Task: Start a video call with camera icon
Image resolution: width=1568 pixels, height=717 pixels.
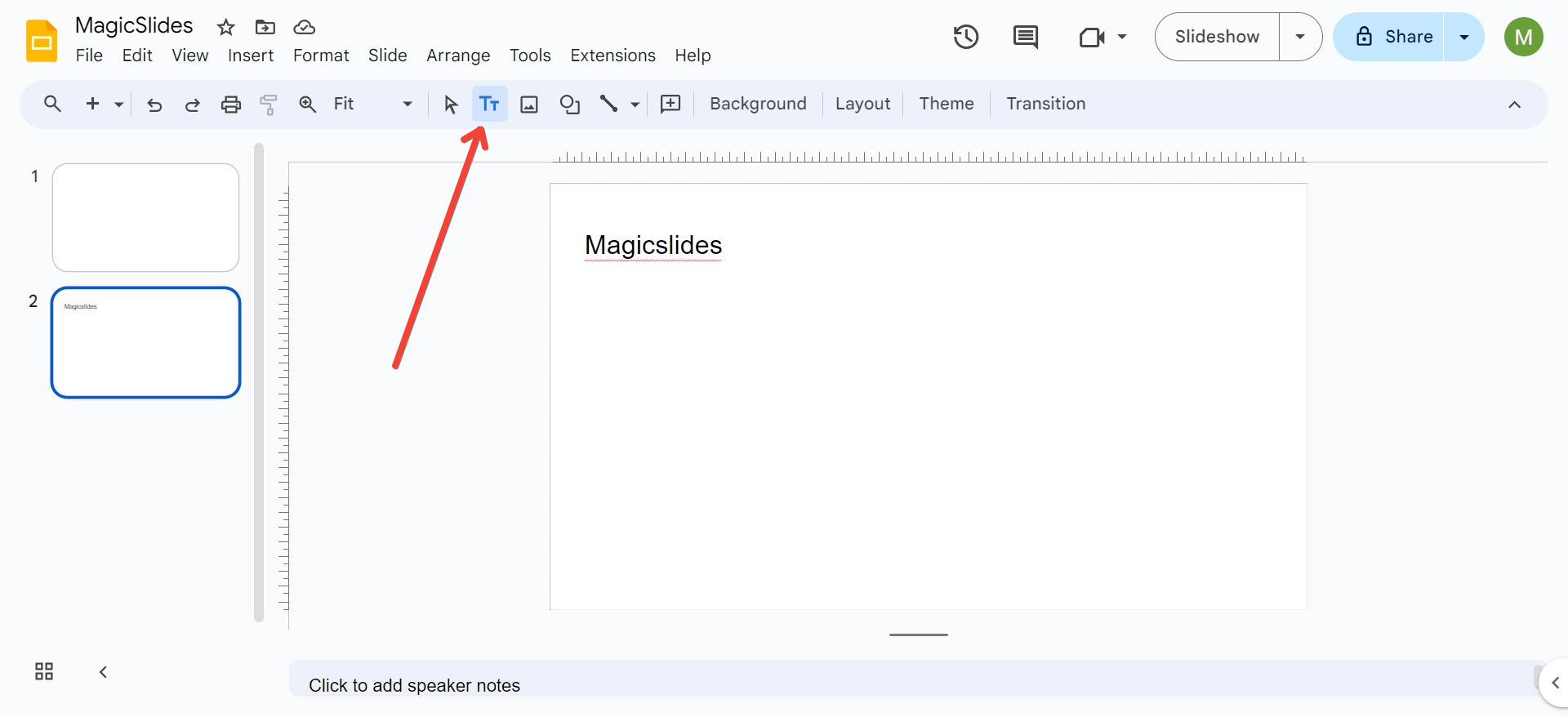Action: click(1092, 37)
